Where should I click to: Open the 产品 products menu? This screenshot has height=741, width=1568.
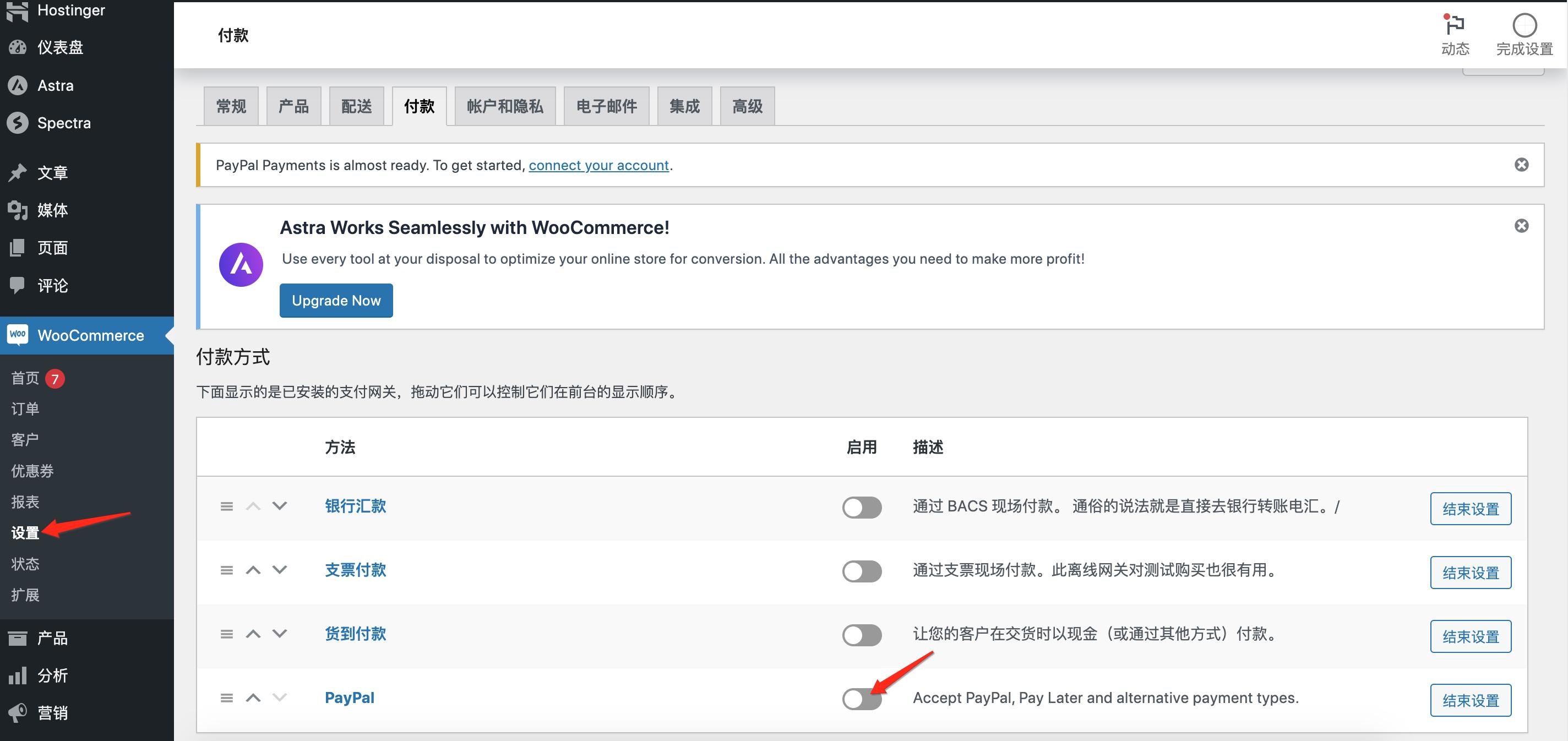(52, 638)
